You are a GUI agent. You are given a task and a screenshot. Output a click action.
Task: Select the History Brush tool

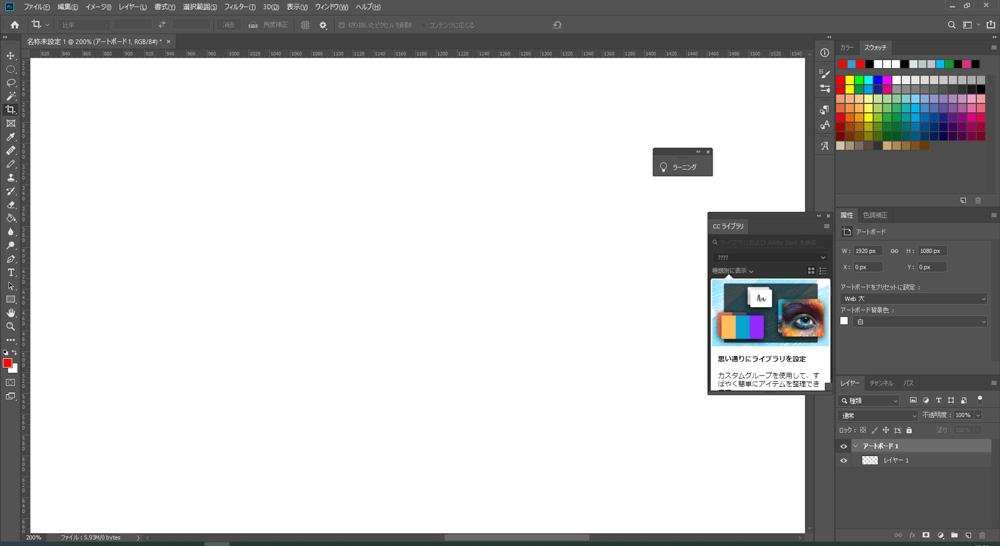pos(11,191)
